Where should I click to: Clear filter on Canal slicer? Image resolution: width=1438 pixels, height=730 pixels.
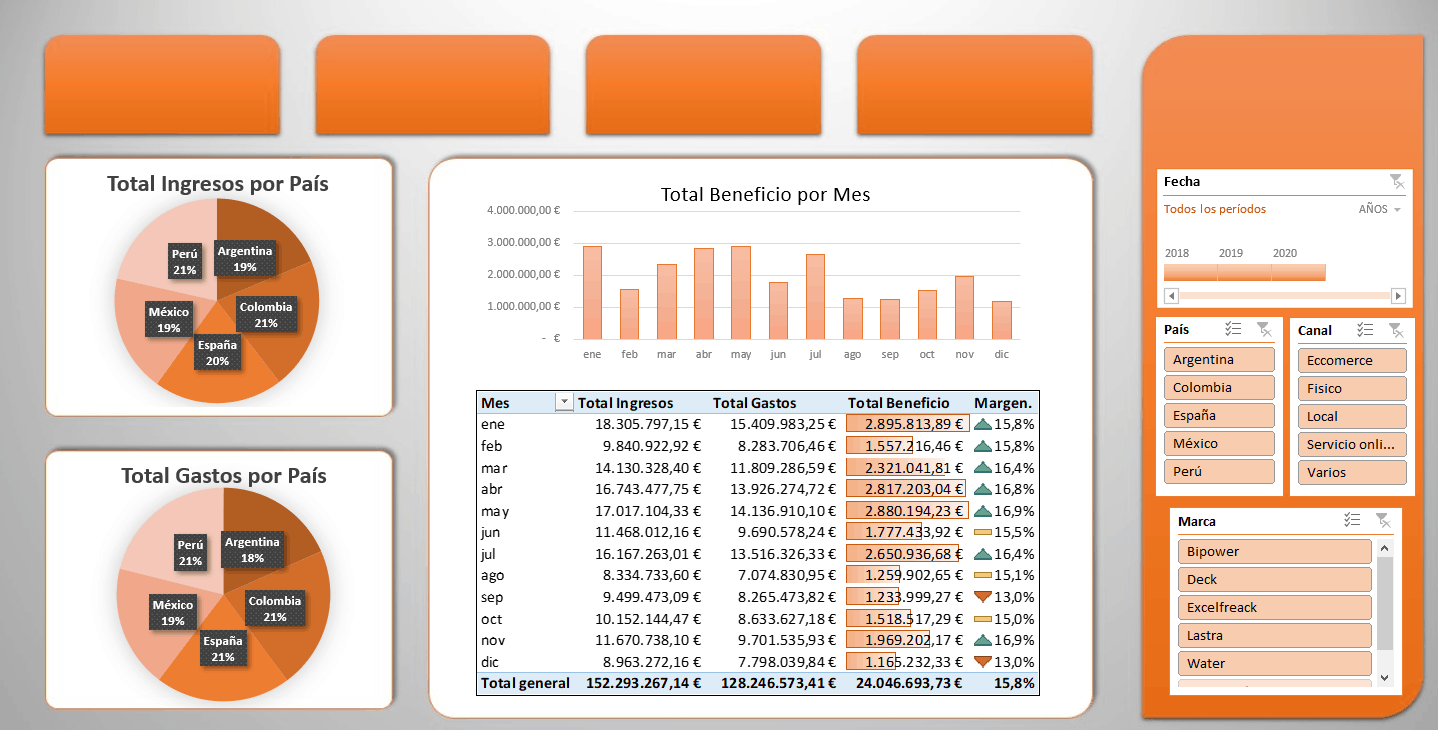[x=1396, y=330]
